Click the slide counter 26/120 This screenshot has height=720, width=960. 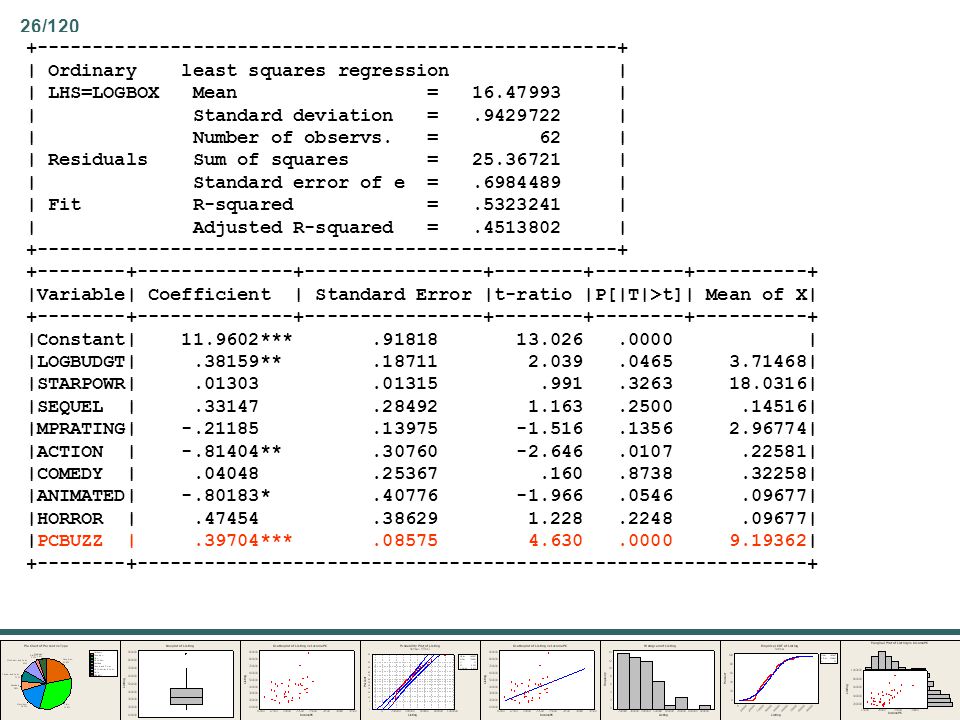[x=50, y=26]
